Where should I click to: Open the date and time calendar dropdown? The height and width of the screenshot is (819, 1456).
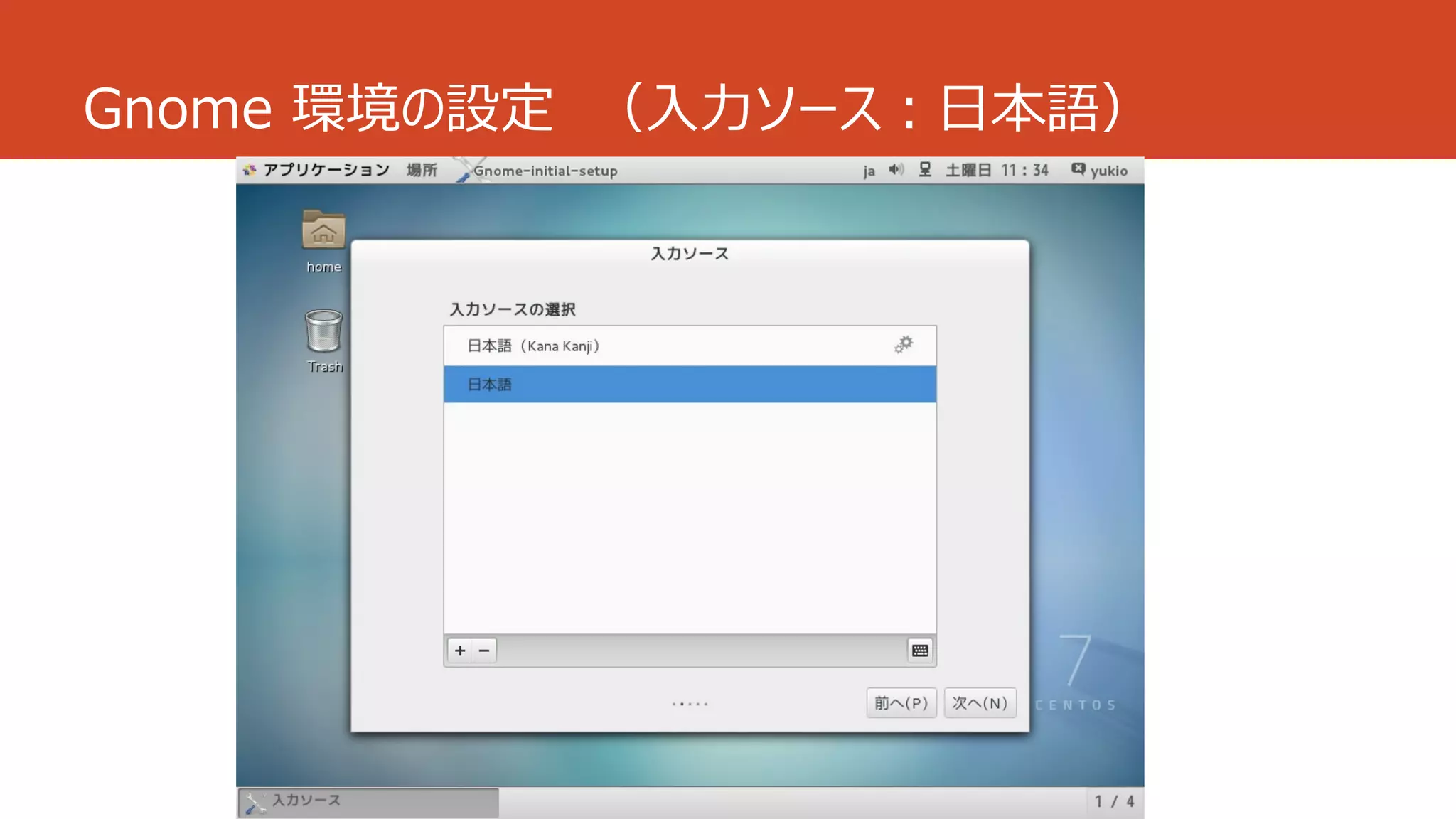click(997, 171)
